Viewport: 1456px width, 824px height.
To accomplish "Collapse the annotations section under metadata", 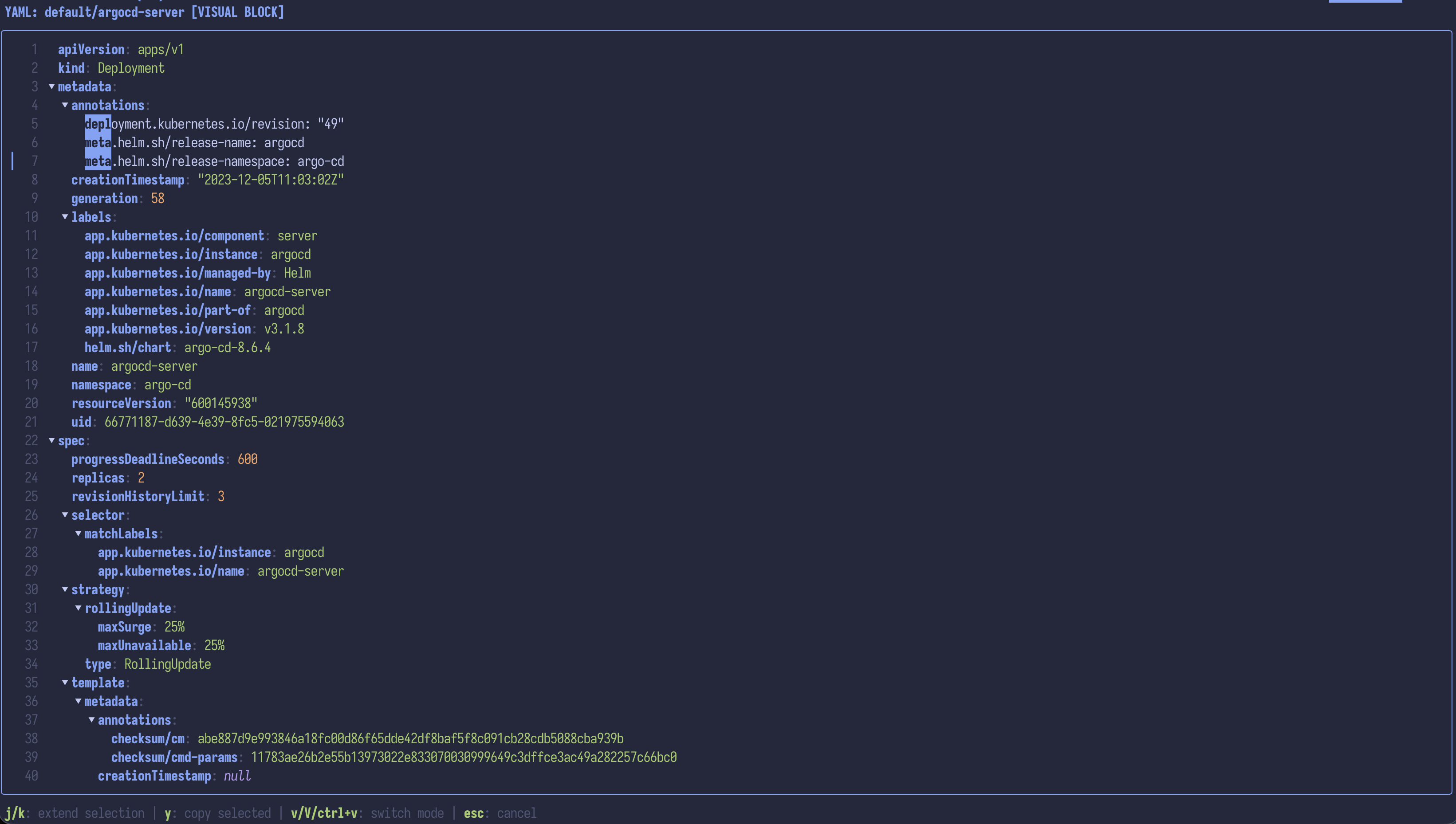I will pos(64,105).
